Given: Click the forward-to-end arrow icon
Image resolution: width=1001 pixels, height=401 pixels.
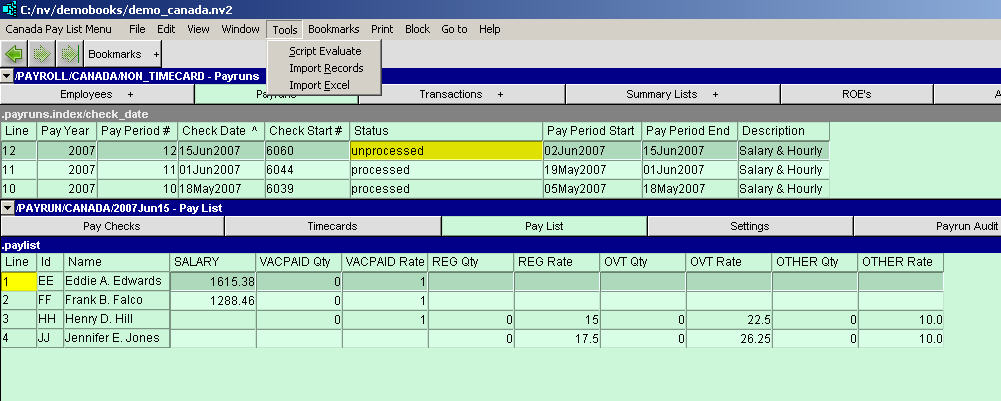Looking at the screenshot, I should [68, 53].
